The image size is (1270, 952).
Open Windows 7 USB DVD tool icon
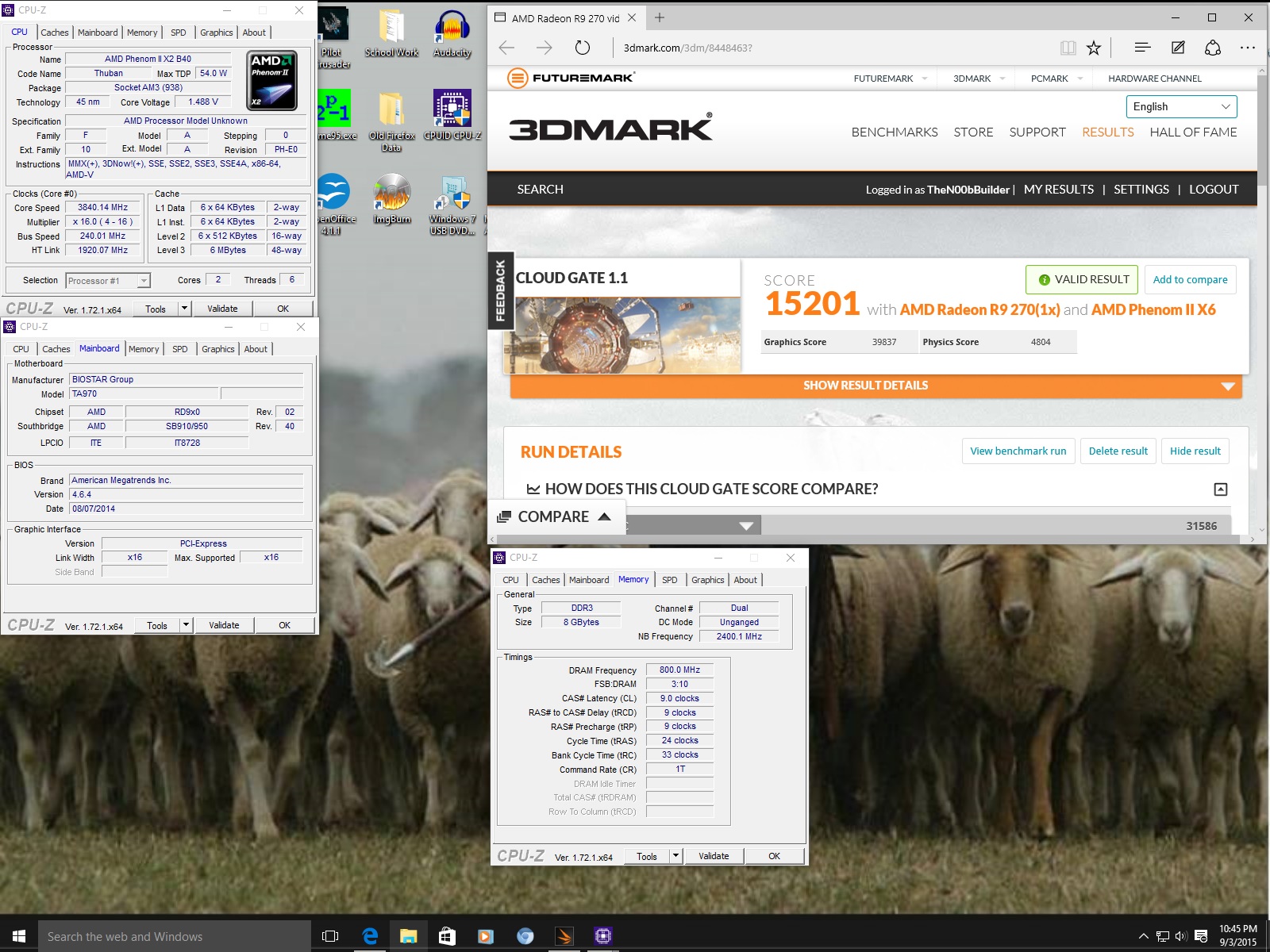pos(452,205)
